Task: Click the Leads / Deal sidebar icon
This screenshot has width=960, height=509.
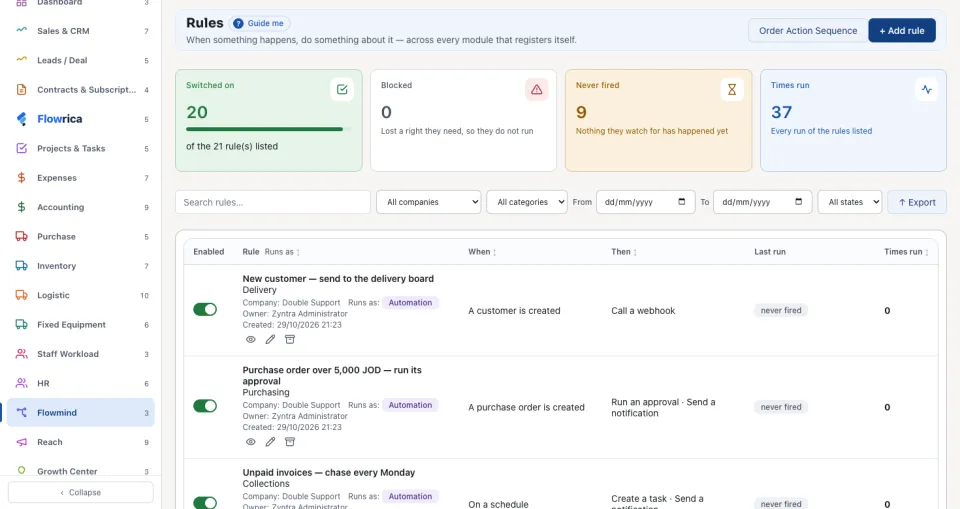Action: pyautogui.click(x=21, y=59)
